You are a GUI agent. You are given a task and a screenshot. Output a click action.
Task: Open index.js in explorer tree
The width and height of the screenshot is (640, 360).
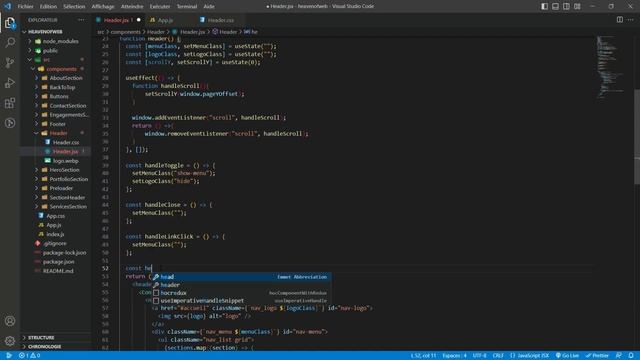[x=56, y=234]
